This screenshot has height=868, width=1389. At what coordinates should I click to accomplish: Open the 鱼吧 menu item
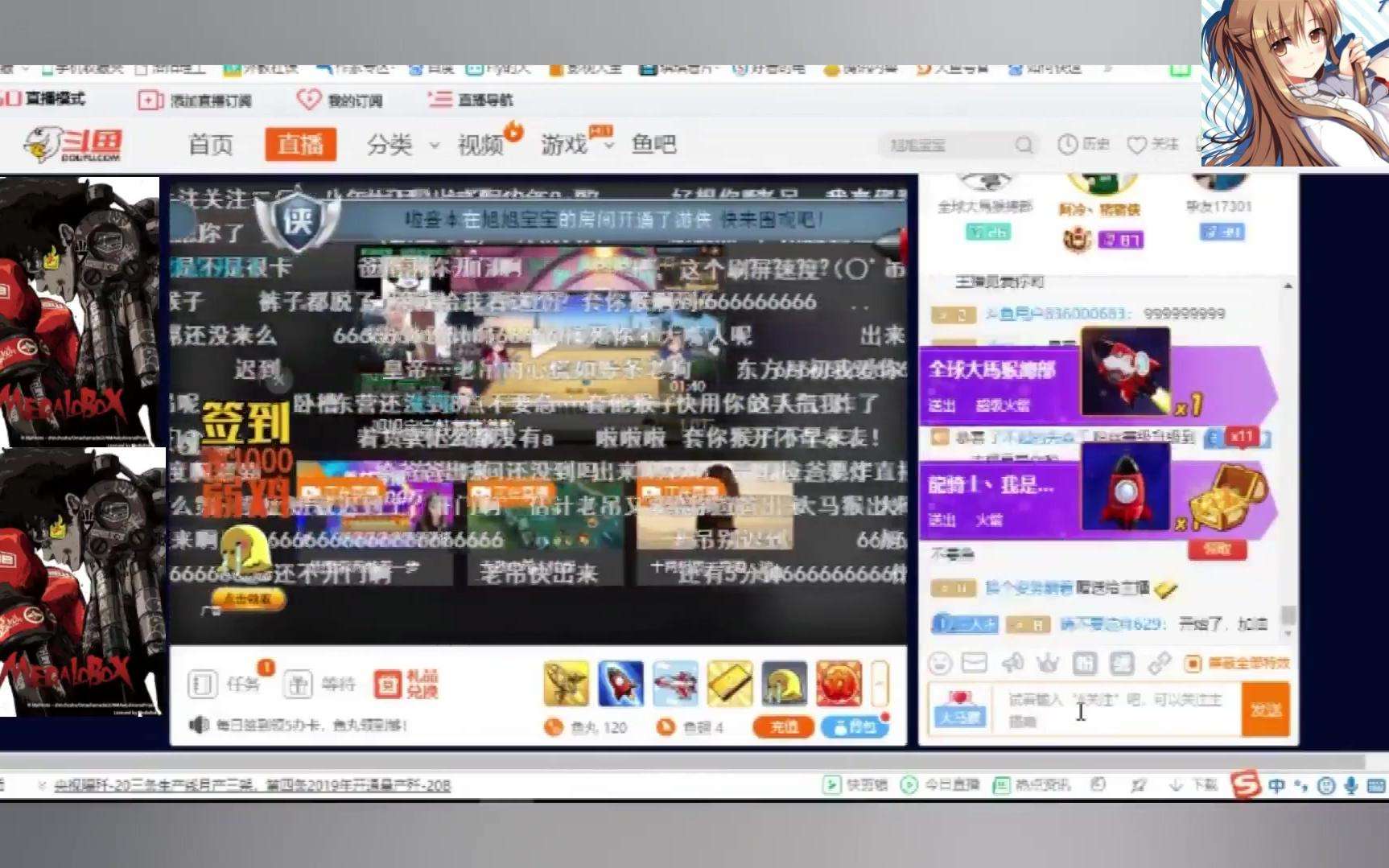pyautogui.click(x=653, y=145)
